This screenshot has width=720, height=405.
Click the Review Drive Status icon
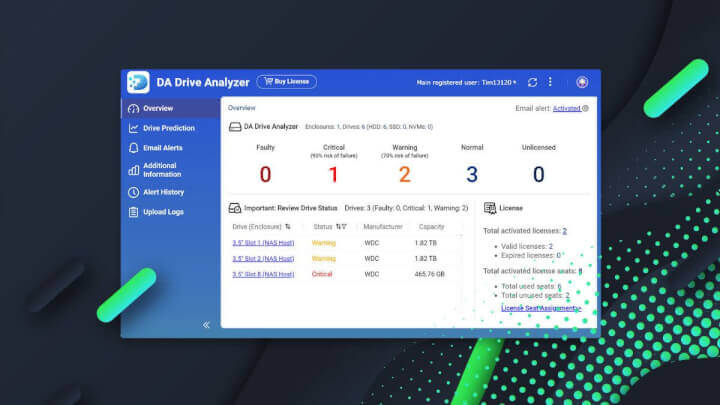235,208
